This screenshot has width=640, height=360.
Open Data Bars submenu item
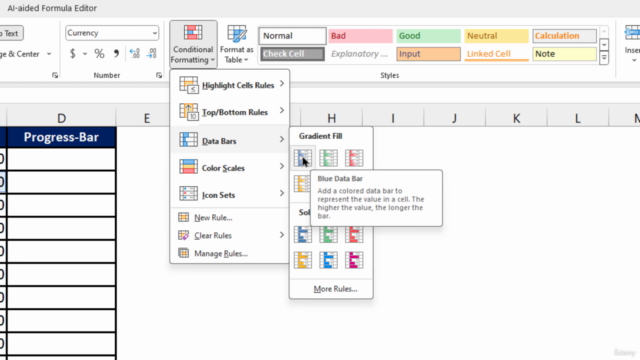pos(230,140)
